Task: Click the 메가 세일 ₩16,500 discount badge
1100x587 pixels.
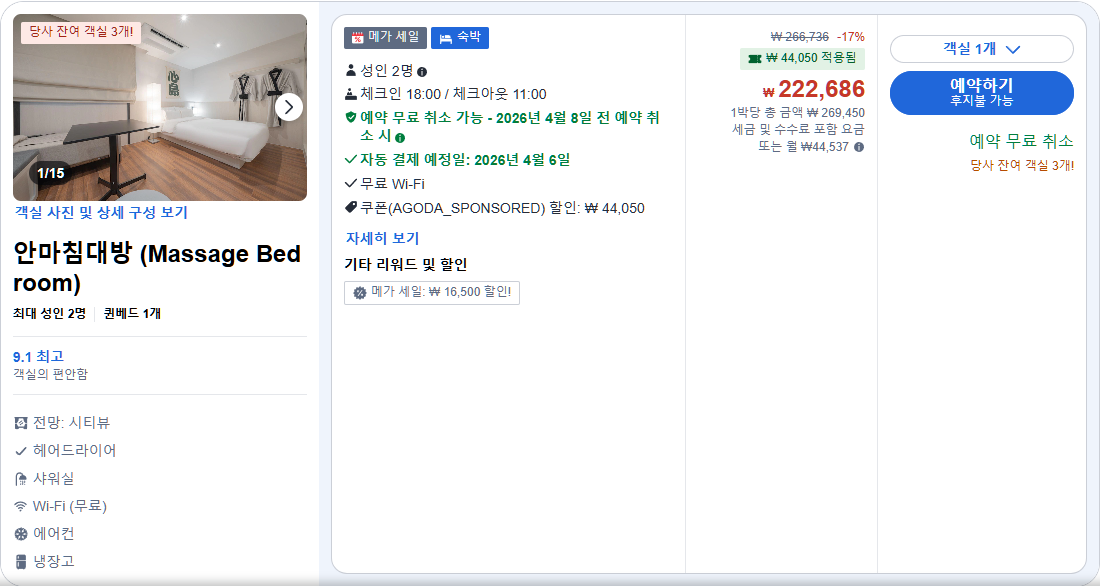Action: click(431, 293)
